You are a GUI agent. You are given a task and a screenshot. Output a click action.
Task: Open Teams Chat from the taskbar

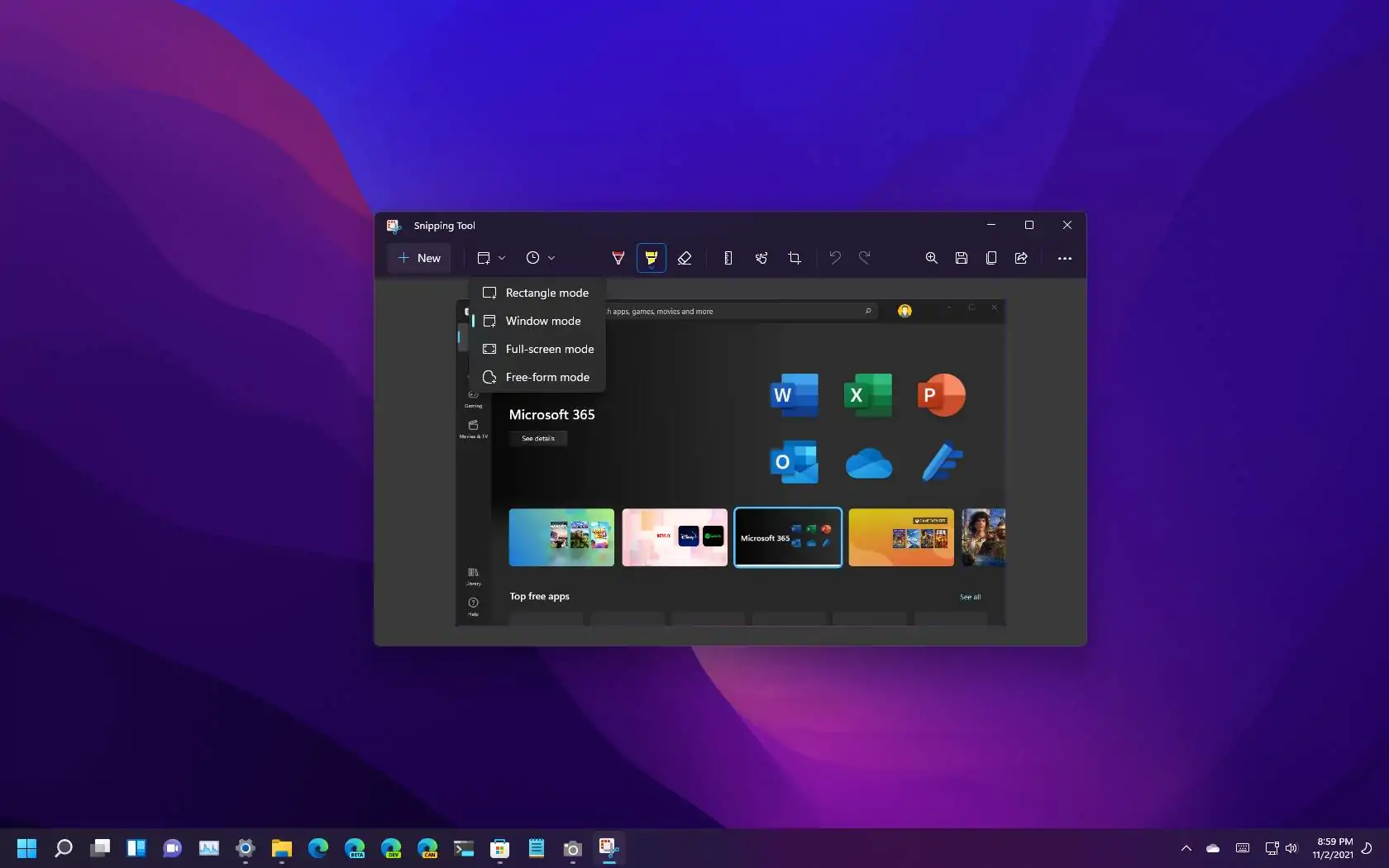pos(173,848)
